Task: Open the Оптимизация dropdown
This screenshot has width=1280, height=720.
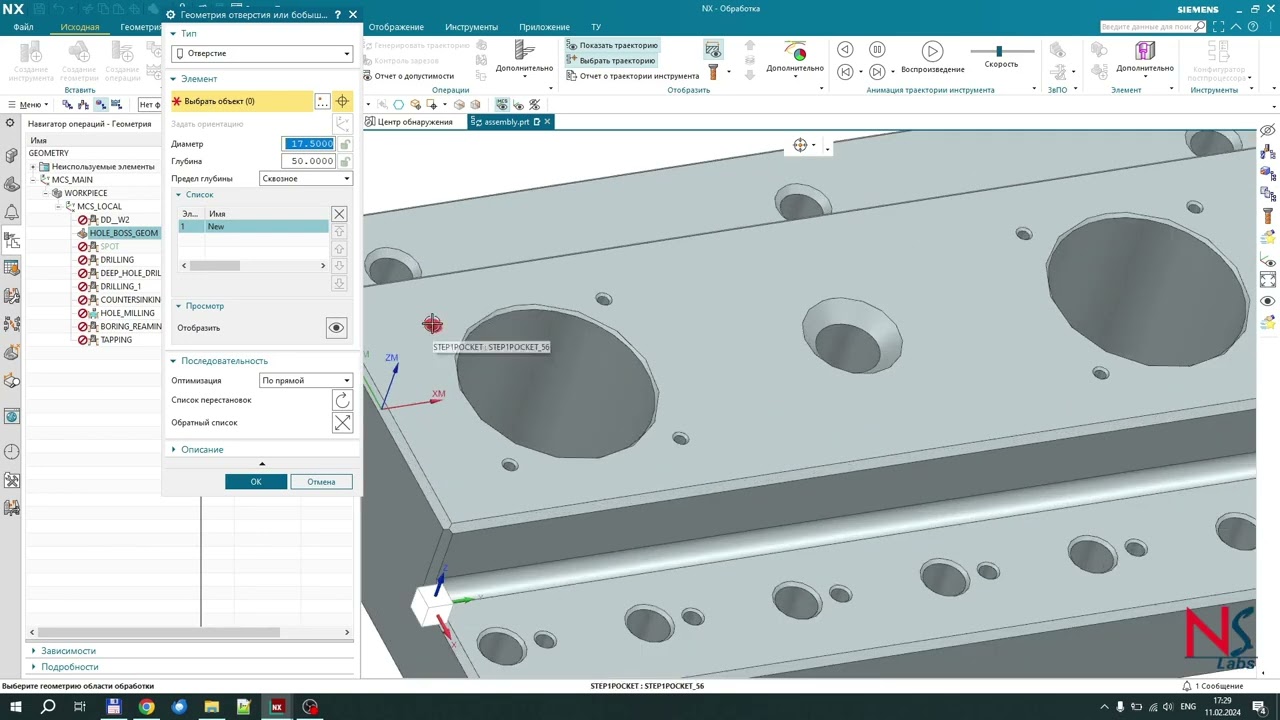Action: (306, 381)
